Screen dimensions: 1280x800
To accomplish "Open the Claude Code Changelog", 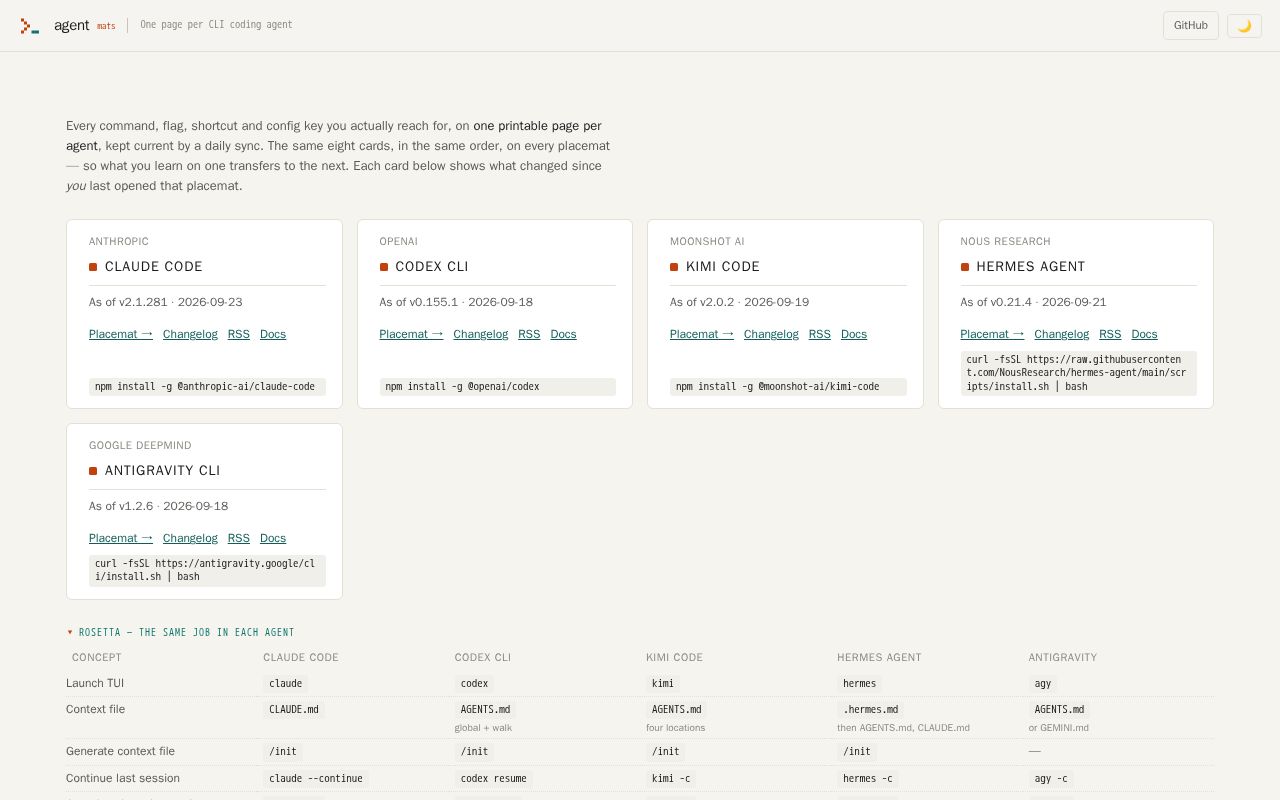I will point(190,334).
